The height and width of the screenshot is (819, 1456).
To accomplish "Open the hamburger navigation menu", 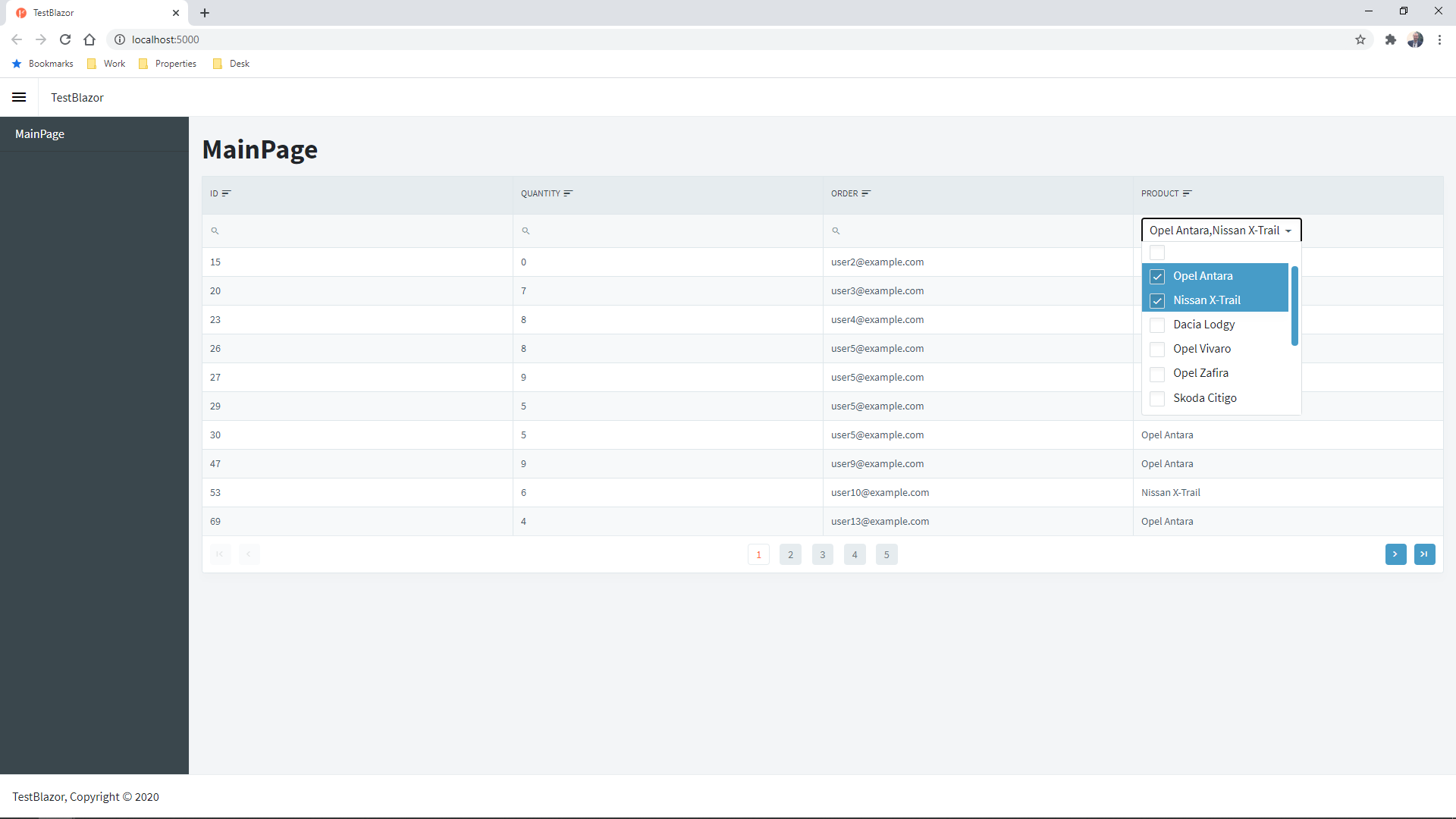I will point(19,97).
